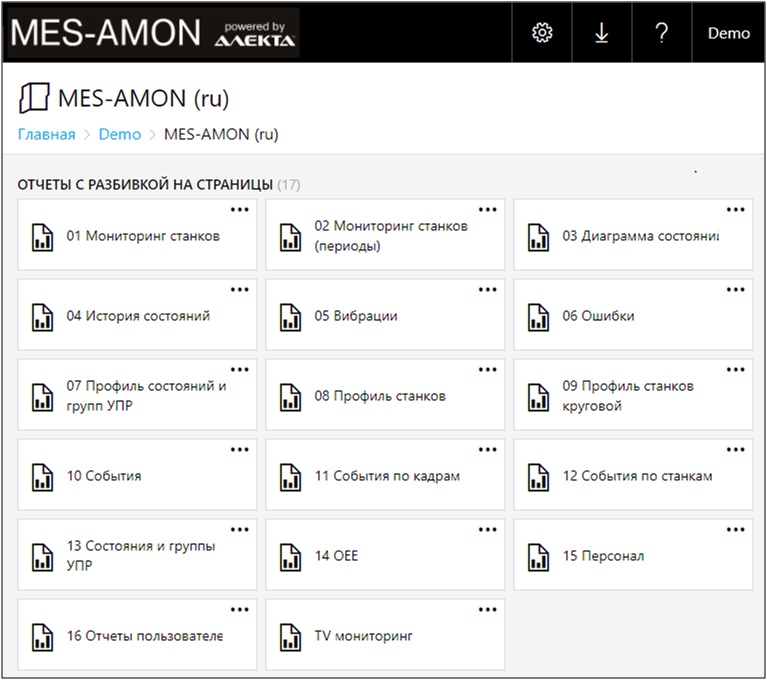
Task: Click the download arrow icon in the header
Action: tap(602, 33)
